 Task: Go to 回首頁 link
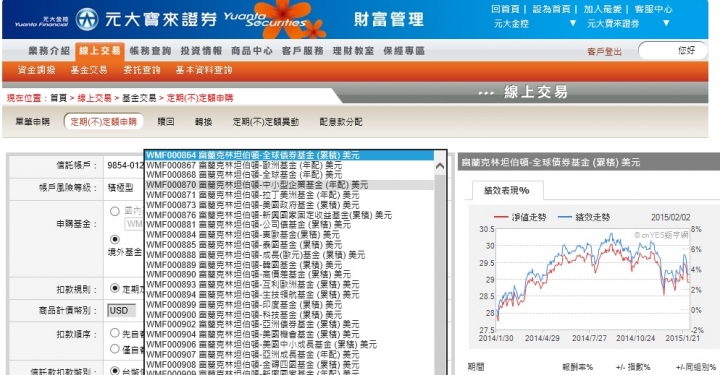(505, 9)
